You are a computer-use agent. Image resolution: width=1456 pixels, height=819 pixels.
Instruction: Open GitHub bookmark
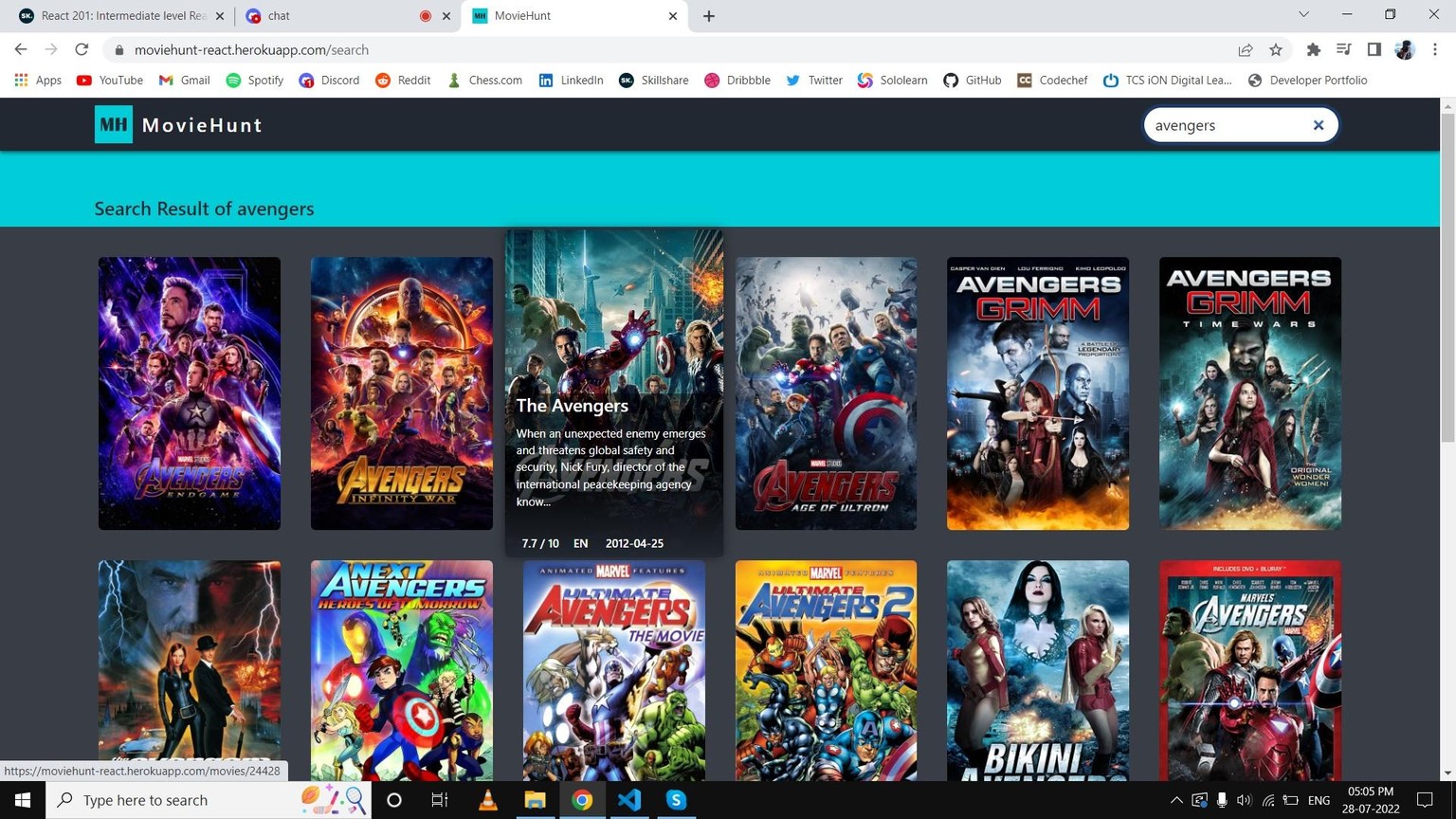click(x=973, y=80)
